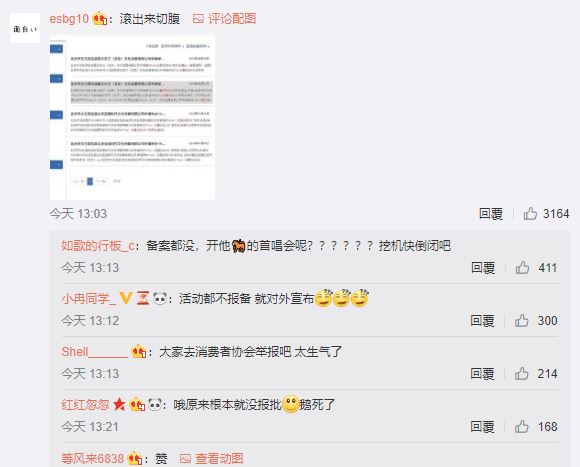The height and width of the screenshot is (467, 580).
Task: Reply to Shell's comment
Action: (x=482, y=374)
